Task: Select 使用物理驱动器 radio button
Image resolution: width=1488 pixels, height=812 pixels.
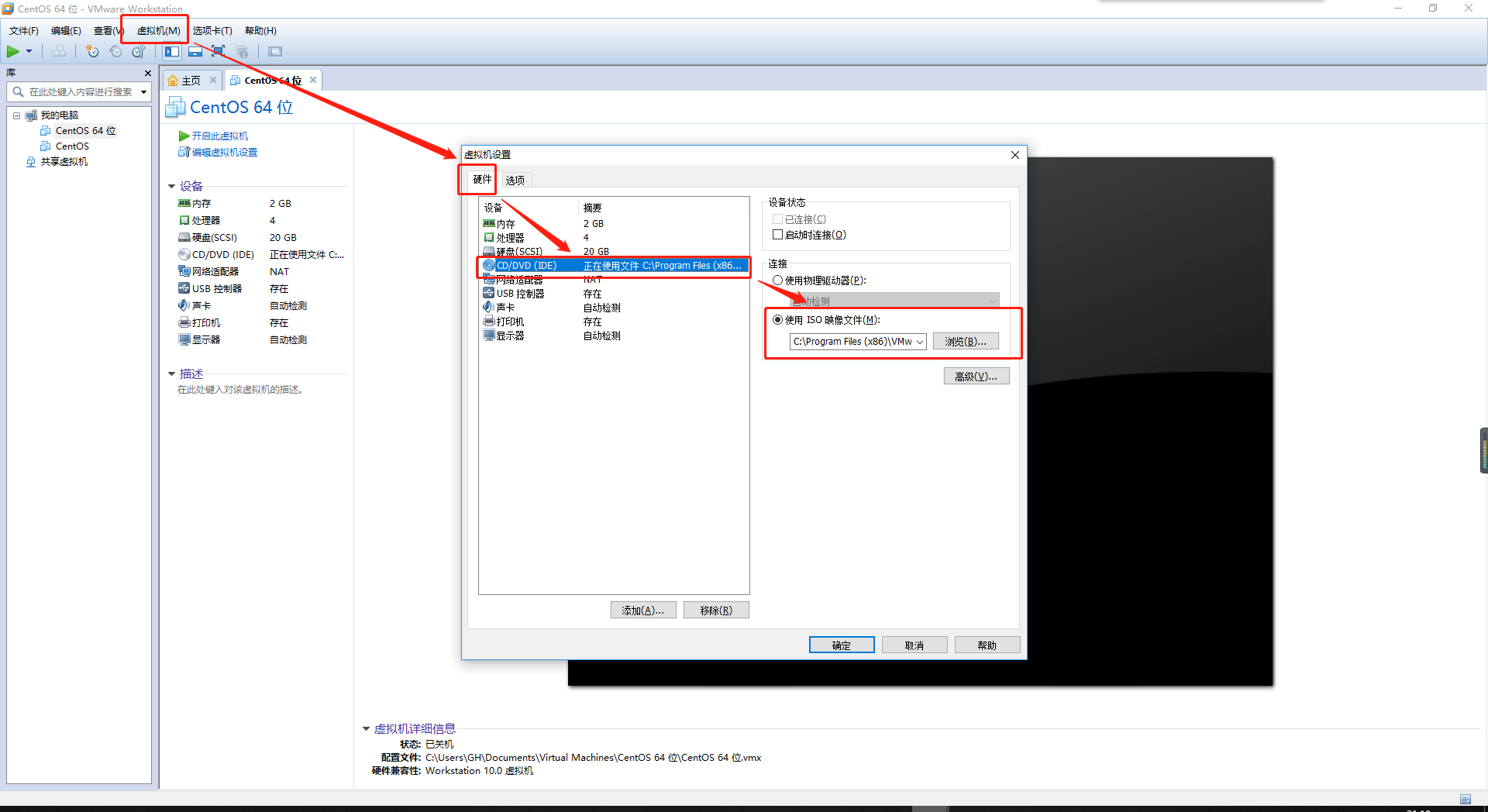Action: (x=777, y=280)
